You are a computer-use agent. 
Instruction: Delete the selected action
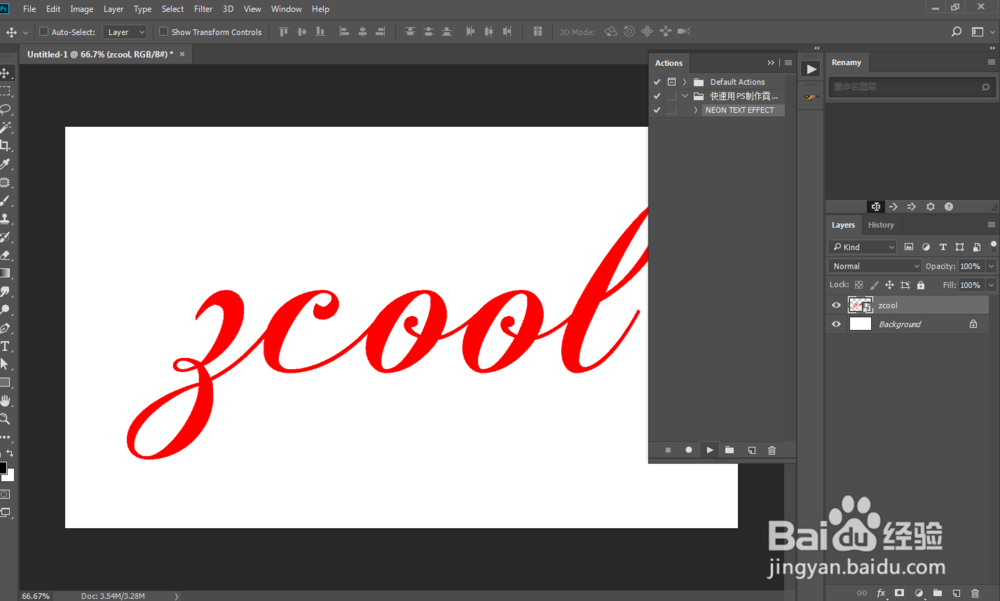pyautogui.click(x=772, y=450)
